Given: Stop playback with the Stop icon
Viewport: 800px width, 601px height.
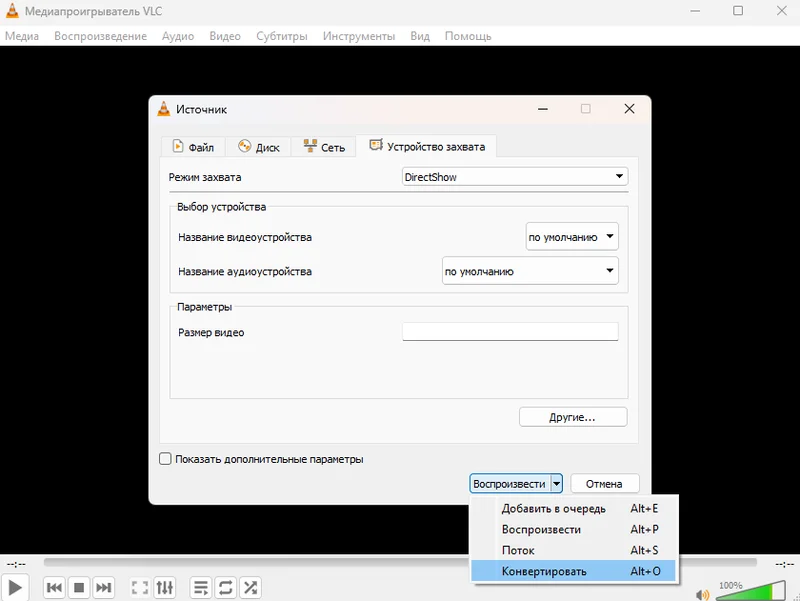Looking at the screenshot, I should click(79, 588).
